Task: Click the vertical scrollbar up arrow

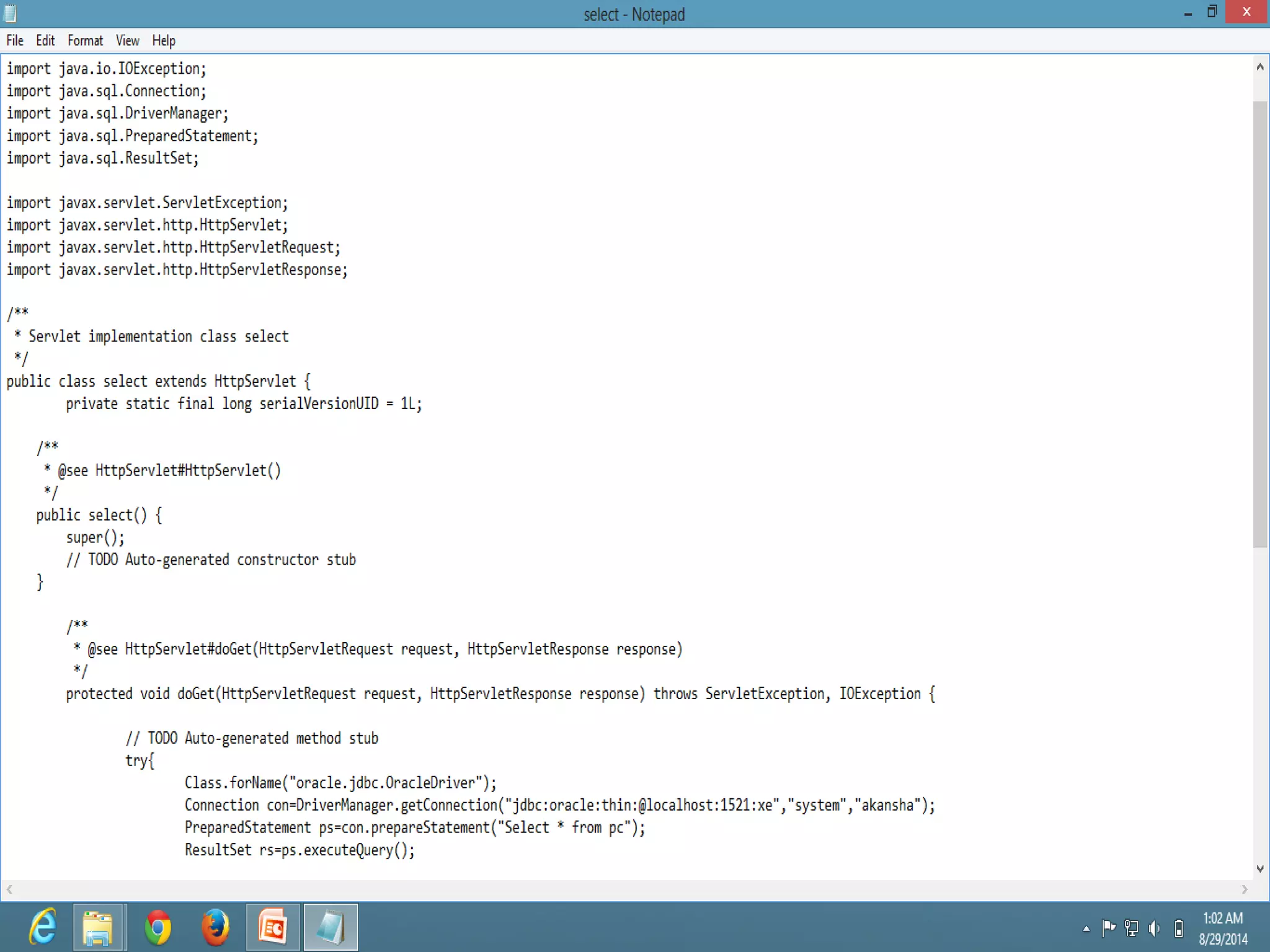Action: [1259, 67]
